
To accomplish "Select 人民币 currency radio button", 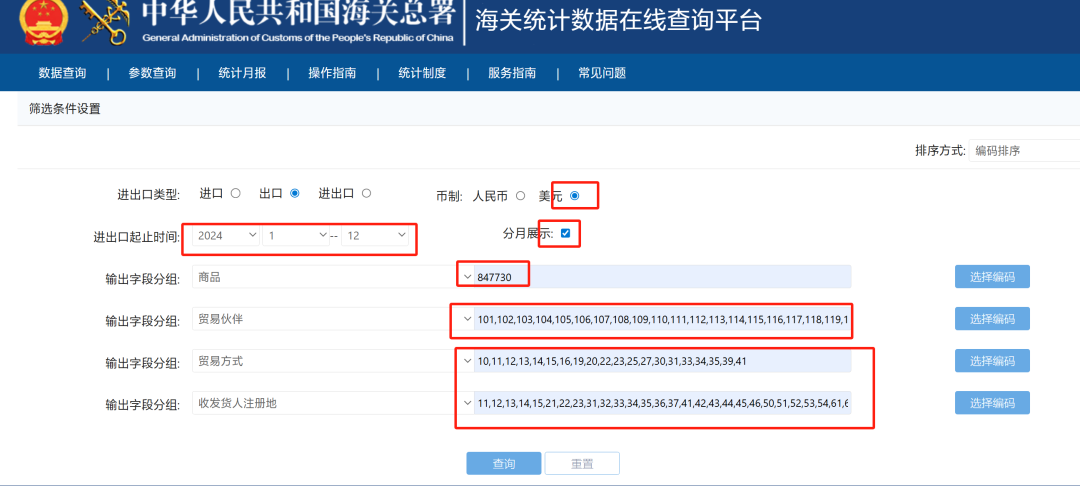I will tap(521, 196).
